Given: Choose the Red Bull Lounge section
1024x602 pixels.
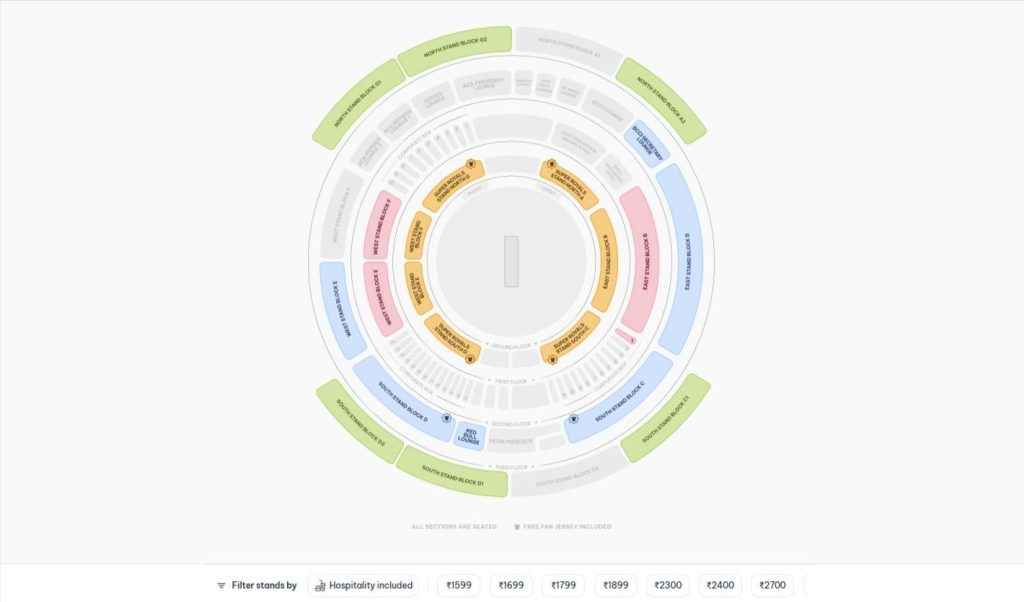Looking at the screenshot, I should pos(469,436).
